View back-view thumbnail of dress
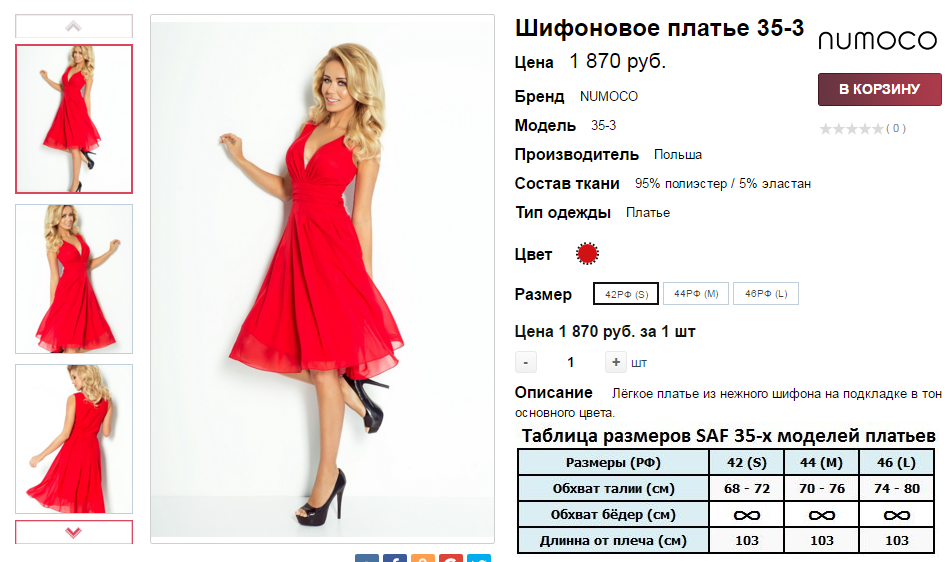Screen dimensions: 945x562 [x=74, y=439]
